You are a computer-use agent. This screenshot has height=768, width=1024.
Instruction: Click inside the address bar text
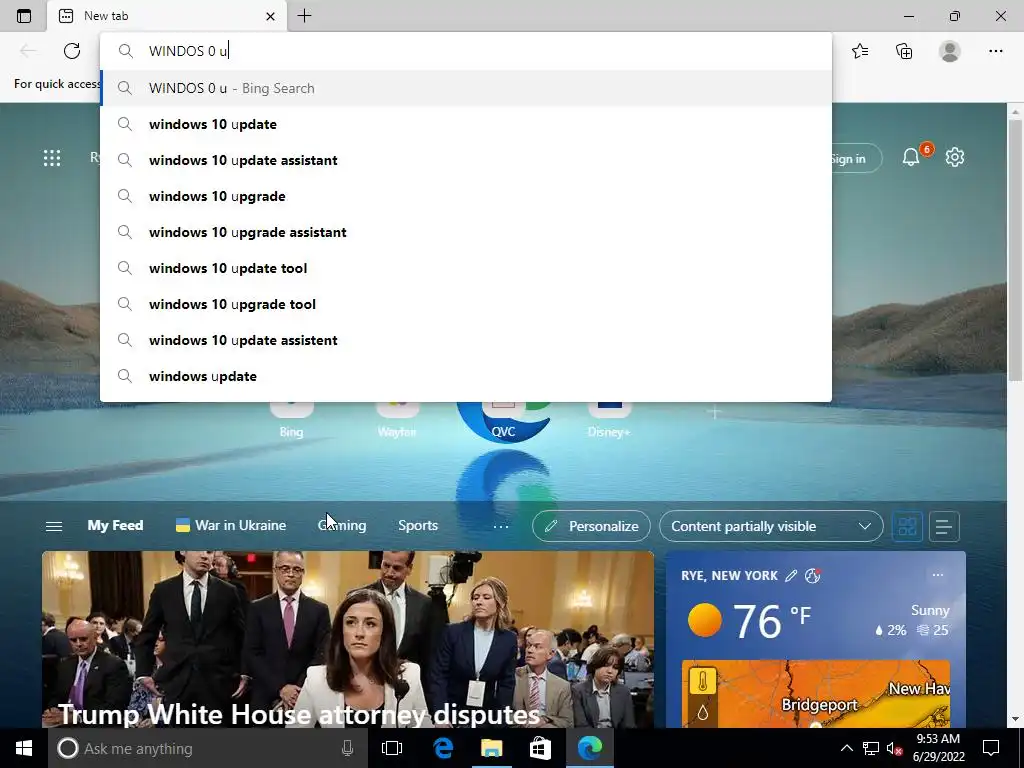coord(466,51)
